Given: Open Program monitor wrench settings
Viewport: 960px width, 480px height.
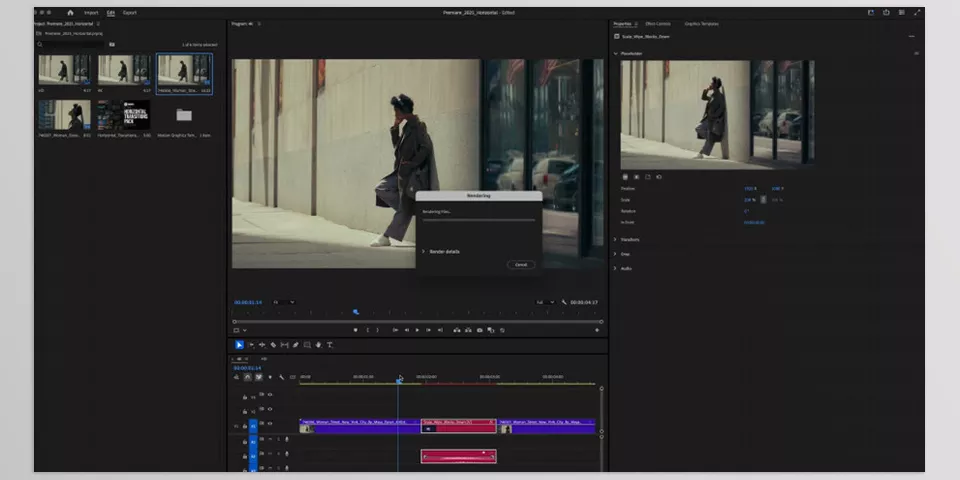Looking at the screenshot, I should [564, 302].
